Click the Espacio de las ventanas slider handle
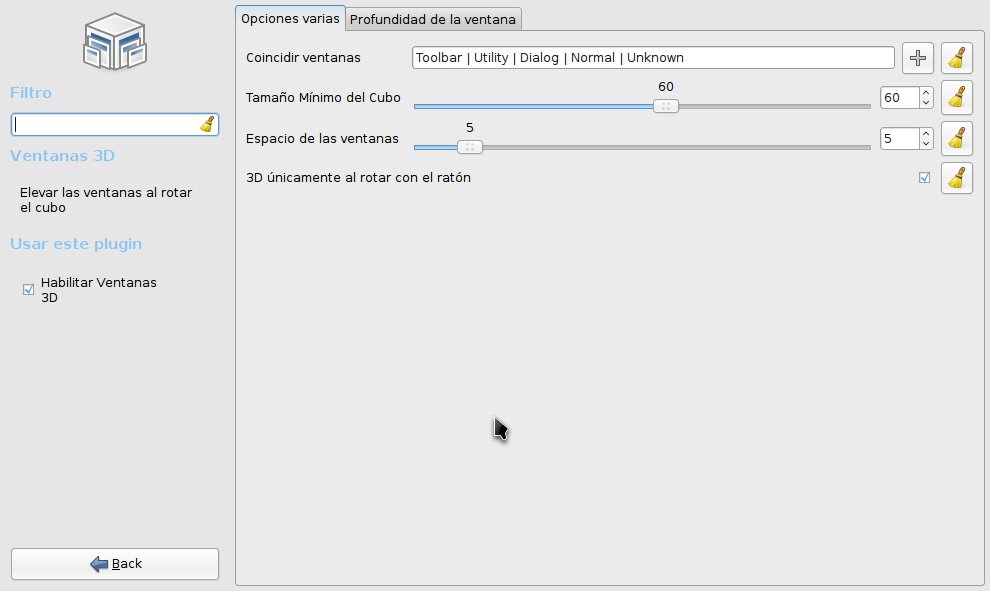 (x=469, y=146)
